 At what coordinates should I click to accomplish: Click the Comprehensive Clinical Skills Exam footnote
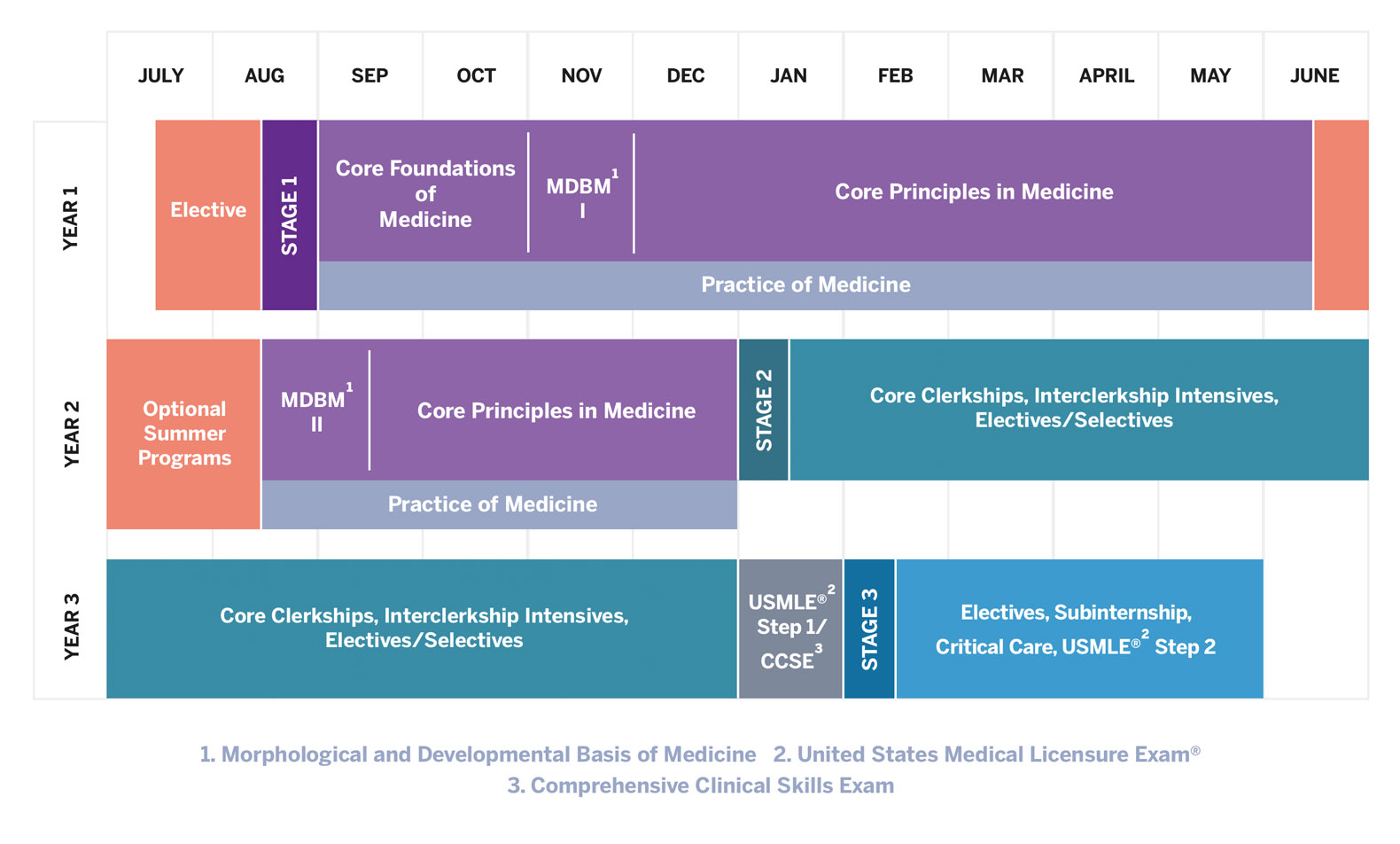(x=700, y=786)
